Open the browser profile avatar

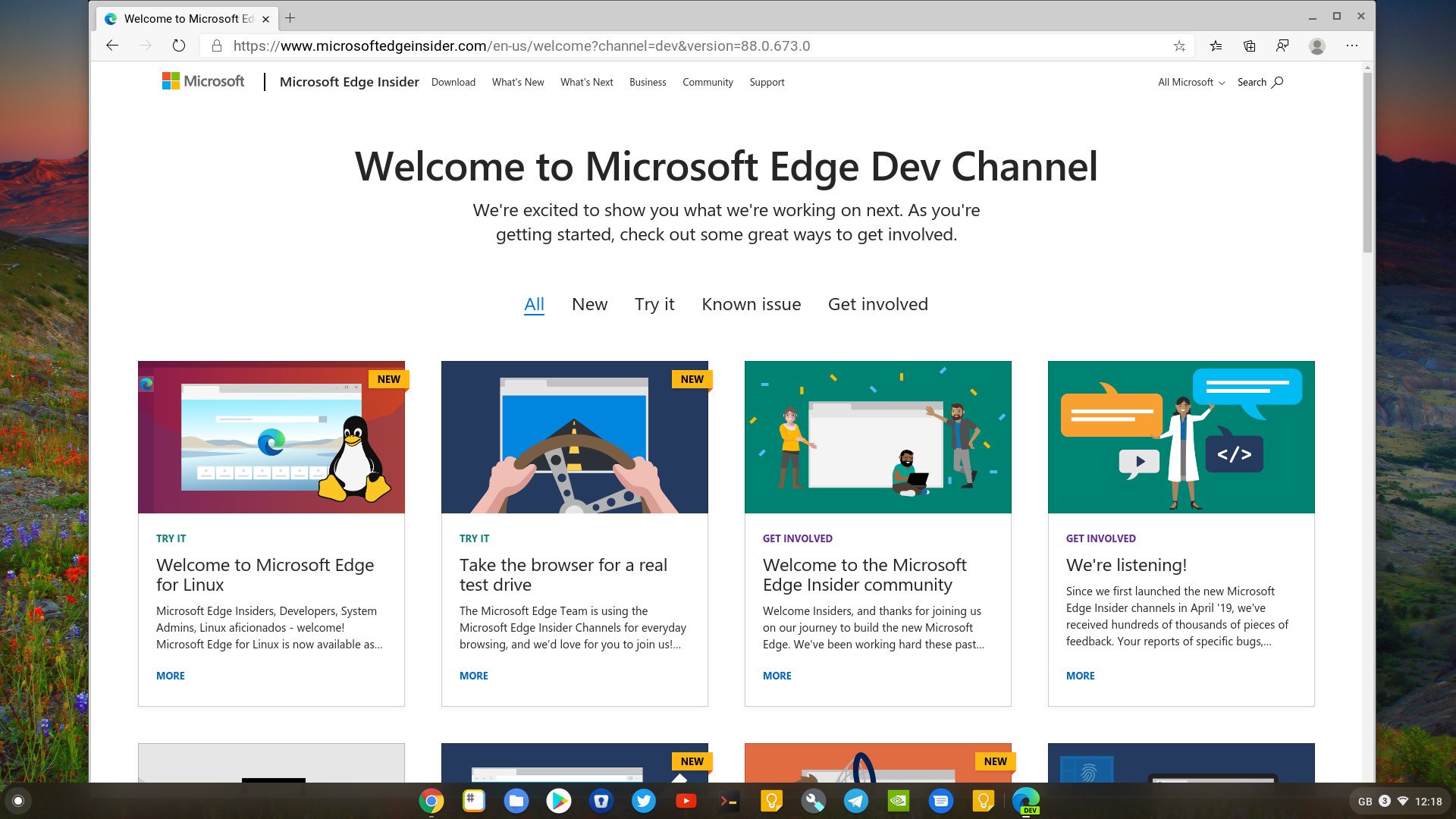click(1317, 45)
